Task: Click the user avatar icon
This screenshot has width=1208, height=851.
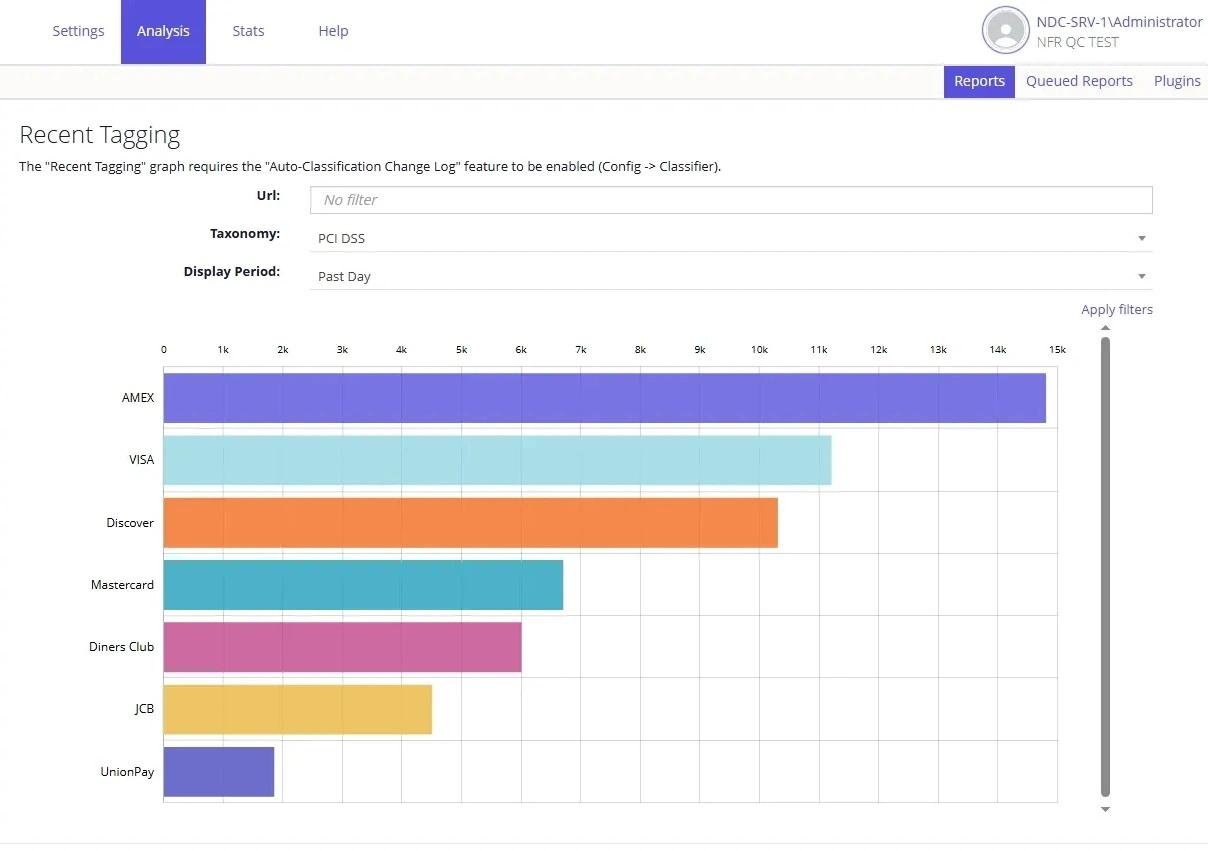Action: click(1005, 31)
